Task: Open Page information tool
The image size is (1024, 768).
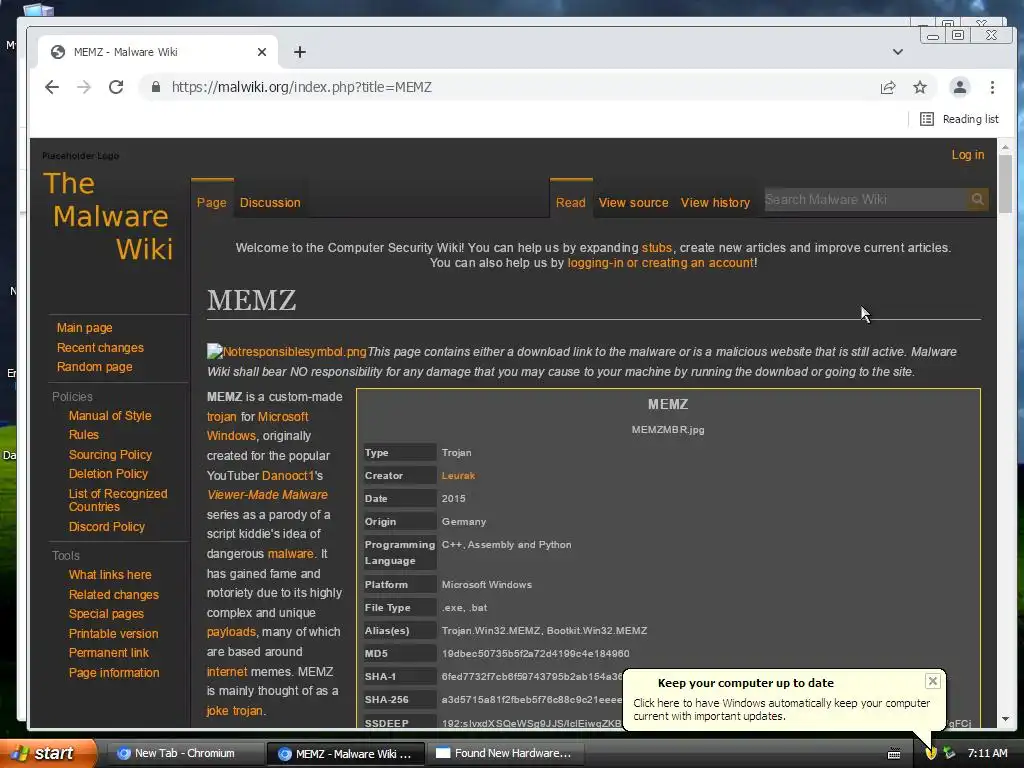Action: pos(114,673)
